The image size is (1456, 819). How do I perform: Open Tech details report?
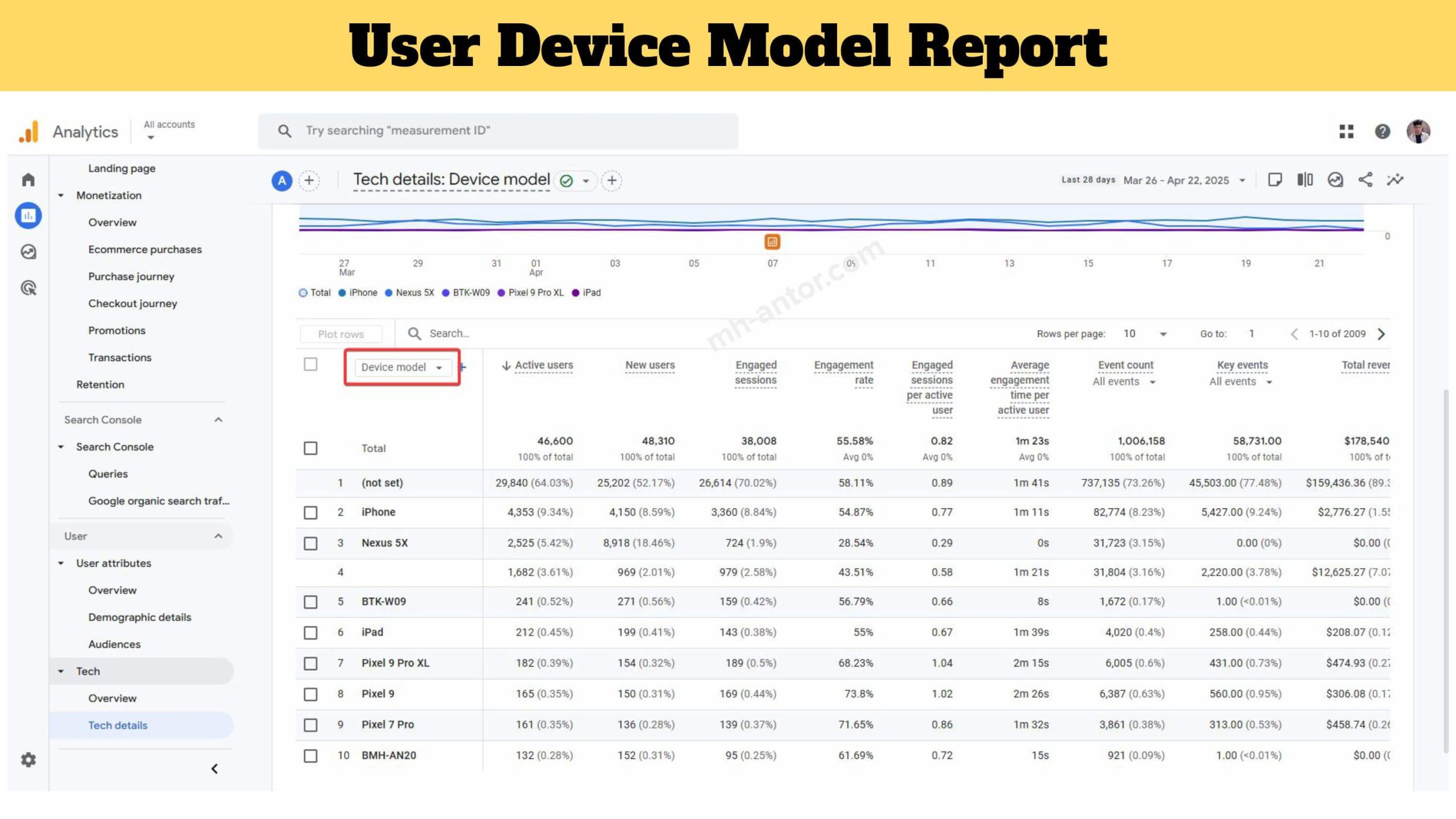tap(118, 725)
